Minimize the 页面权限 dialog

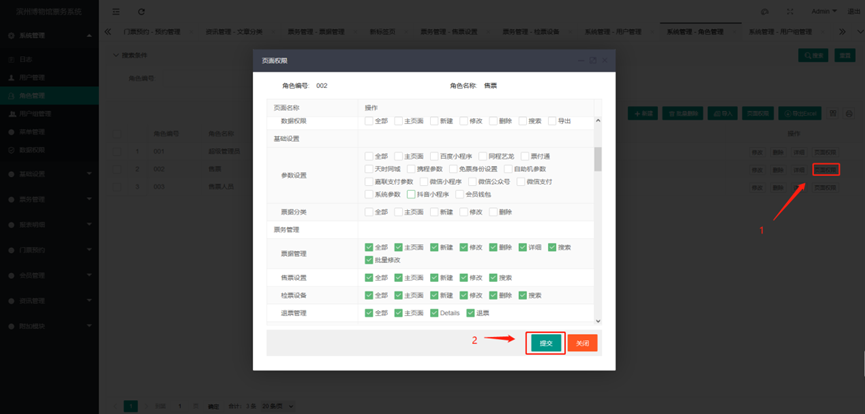[580, 60]
